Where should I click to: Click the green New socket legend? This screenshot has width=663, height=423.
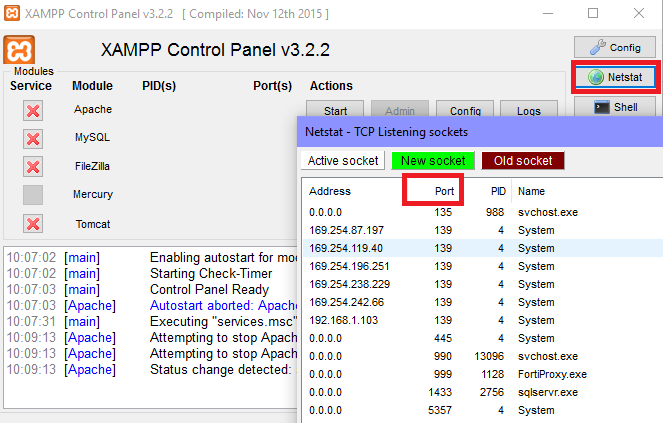(432, 161)
